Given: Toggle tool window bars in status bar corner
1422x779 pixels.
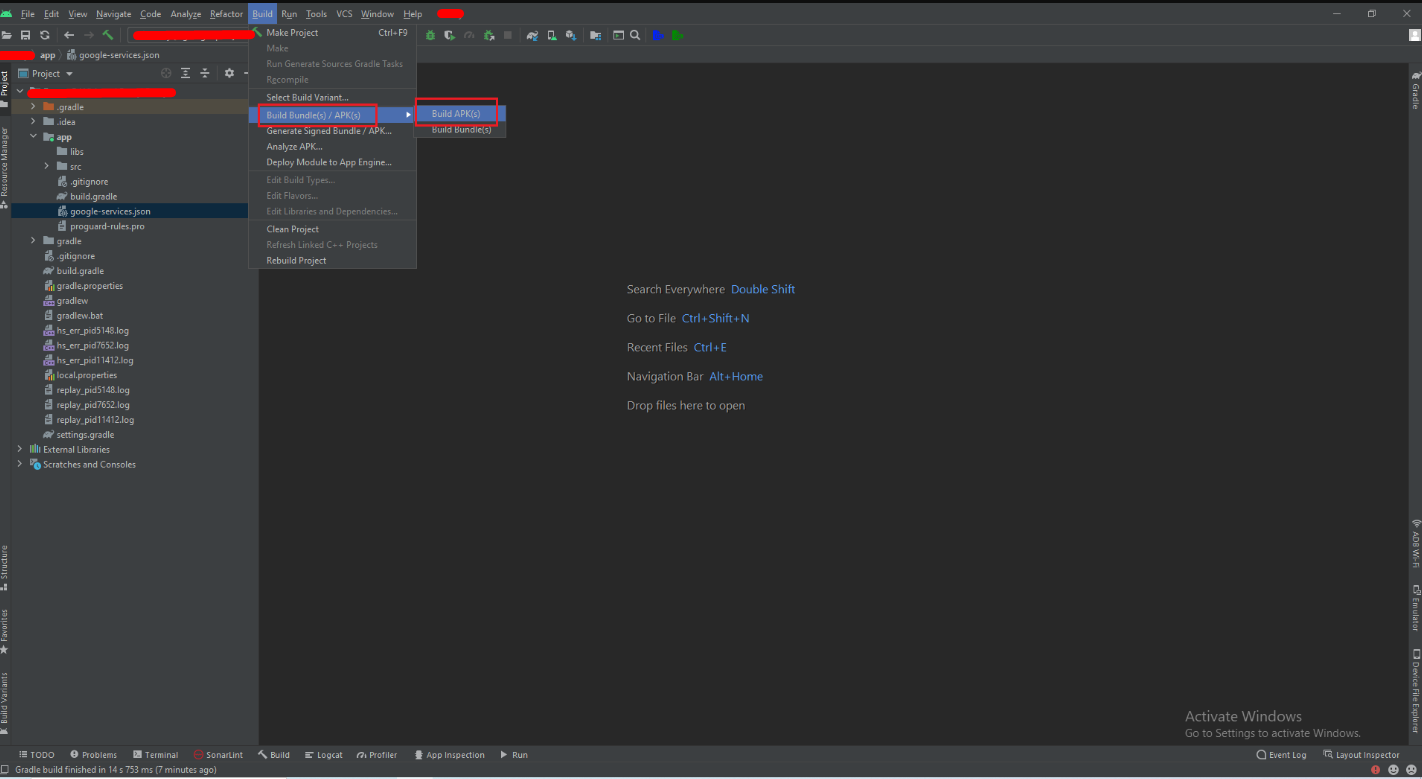Looking at the screenshot, I should (7, 770).
